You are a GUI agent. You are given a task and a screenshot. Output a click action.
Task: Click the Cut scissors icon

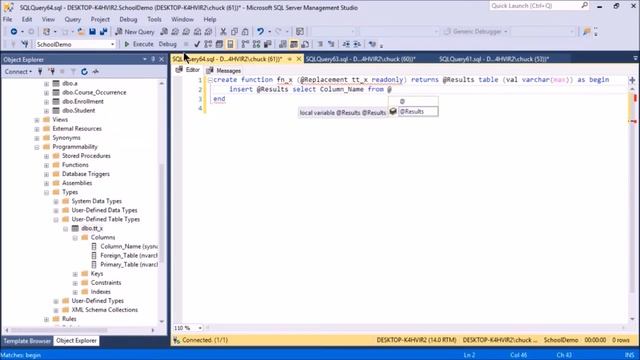point(223,31)
